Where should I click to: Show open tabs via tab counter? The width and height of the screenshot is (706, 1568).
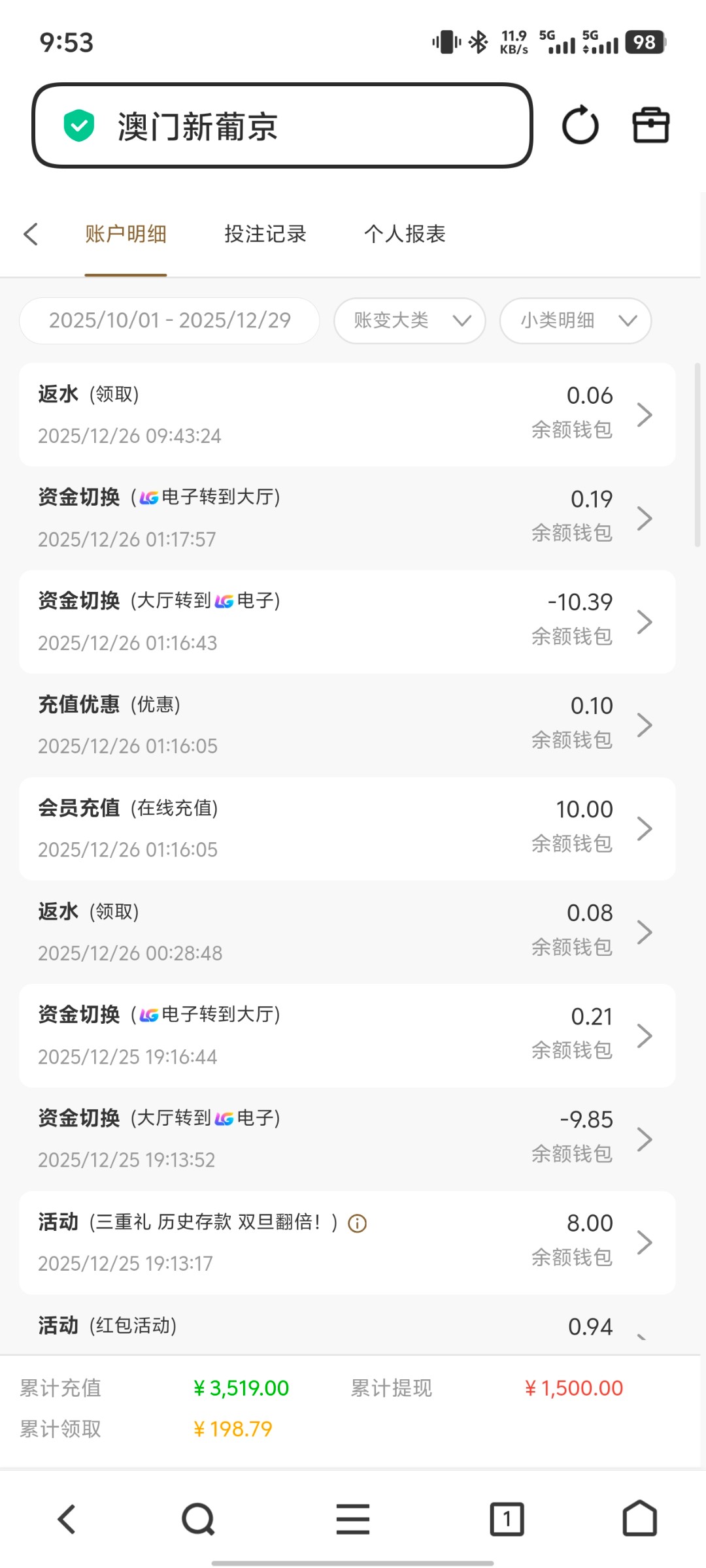(x=507, y=1519)
